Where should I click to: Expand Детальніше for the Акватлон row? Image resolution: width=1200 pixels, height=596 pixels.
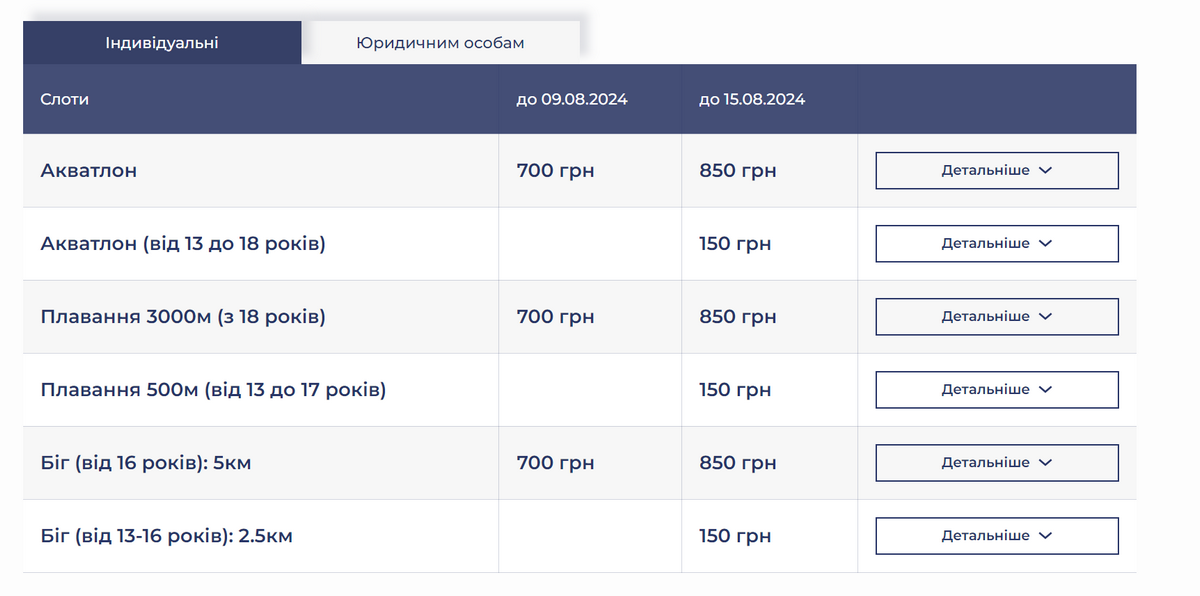pyautogui.click(x=996, y=171)
